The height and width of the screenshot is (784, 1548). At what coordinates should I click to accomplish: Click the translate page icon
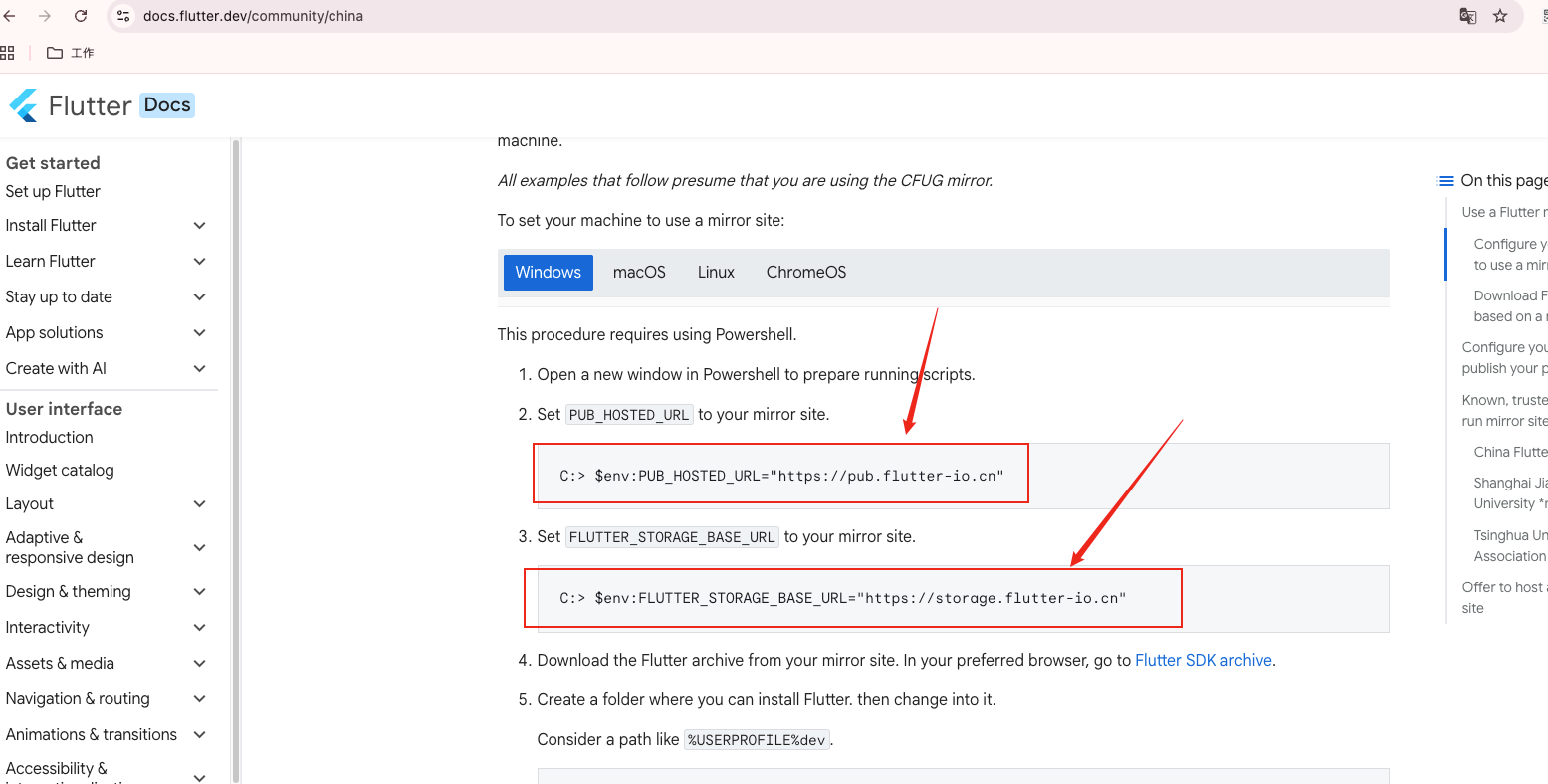pyautogui.click(x=1467, y=16)
